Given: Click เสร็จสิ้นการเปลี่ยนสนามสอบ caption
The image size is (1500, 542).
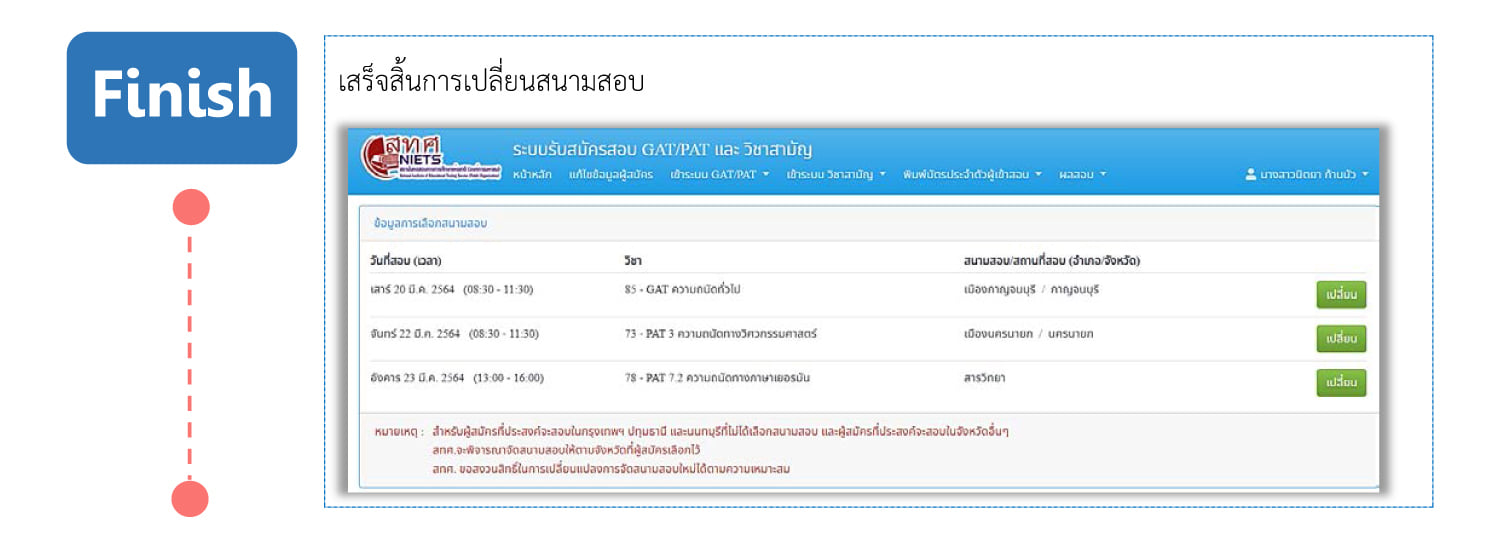Looking at the screenshot, I should coord(492,82).
